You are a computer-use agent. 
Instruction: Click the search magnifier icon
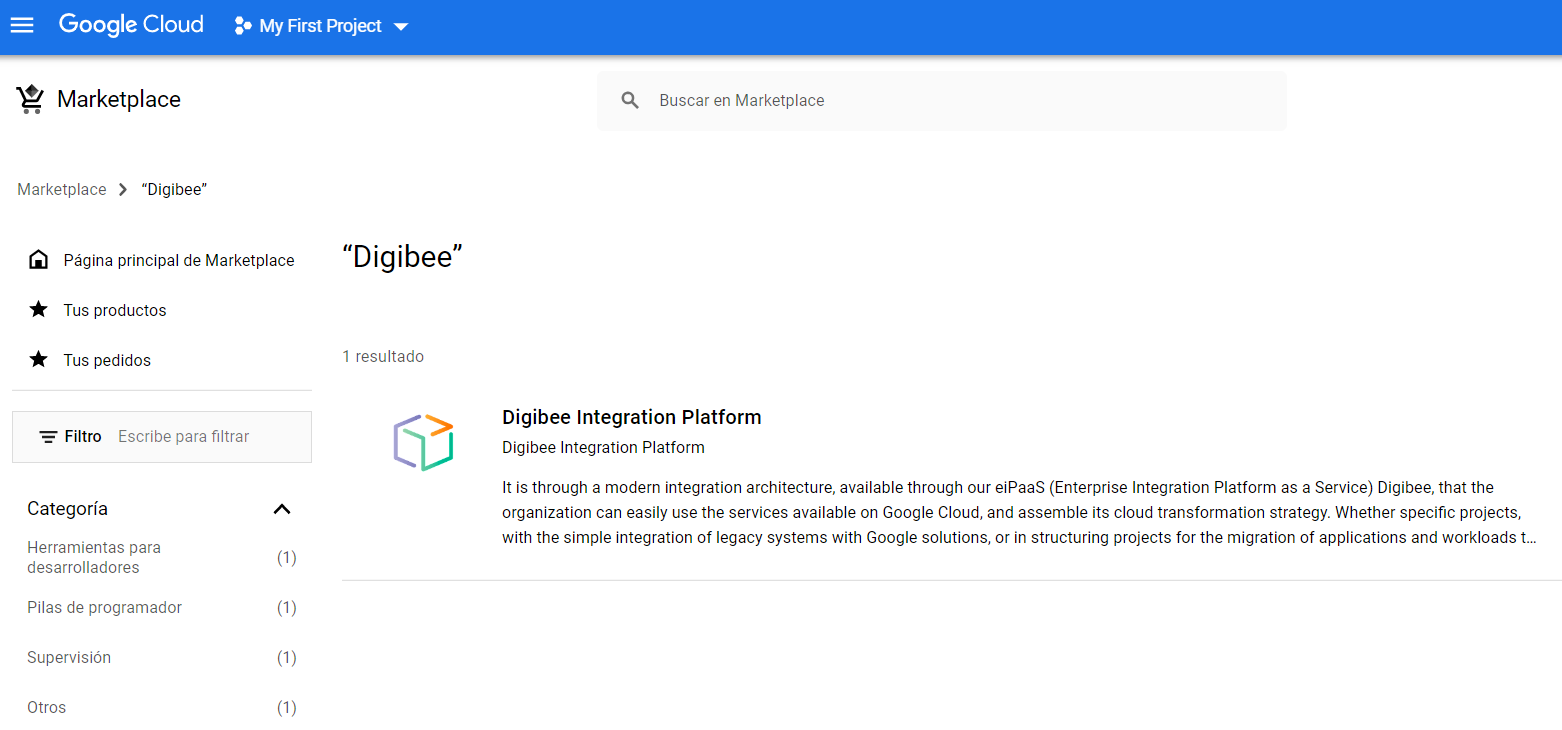click(x=630, y=101)
